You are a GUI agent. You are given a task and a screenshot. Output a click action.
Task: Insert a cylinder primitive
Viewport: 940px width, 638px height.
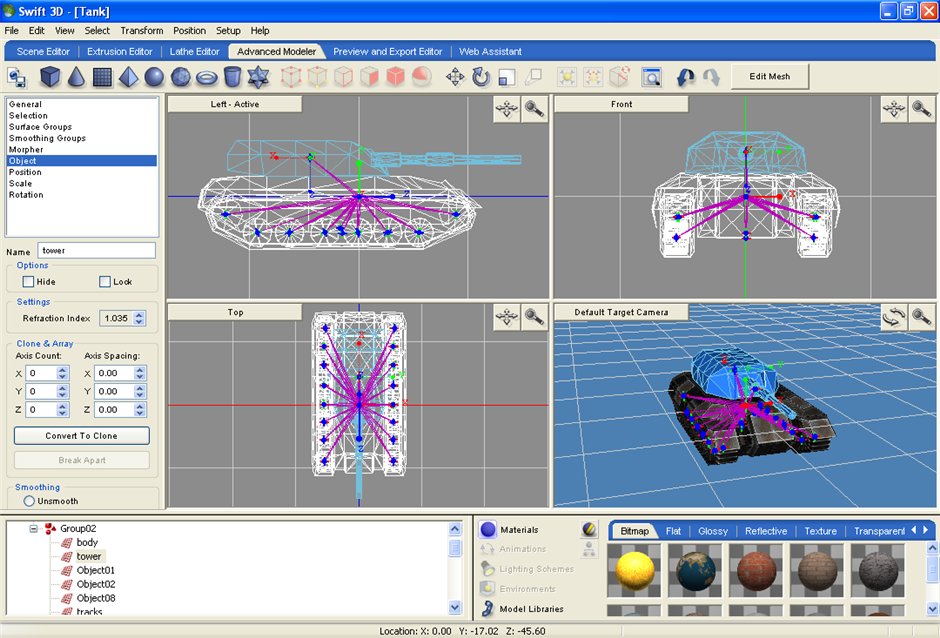[x=232, y=77]
